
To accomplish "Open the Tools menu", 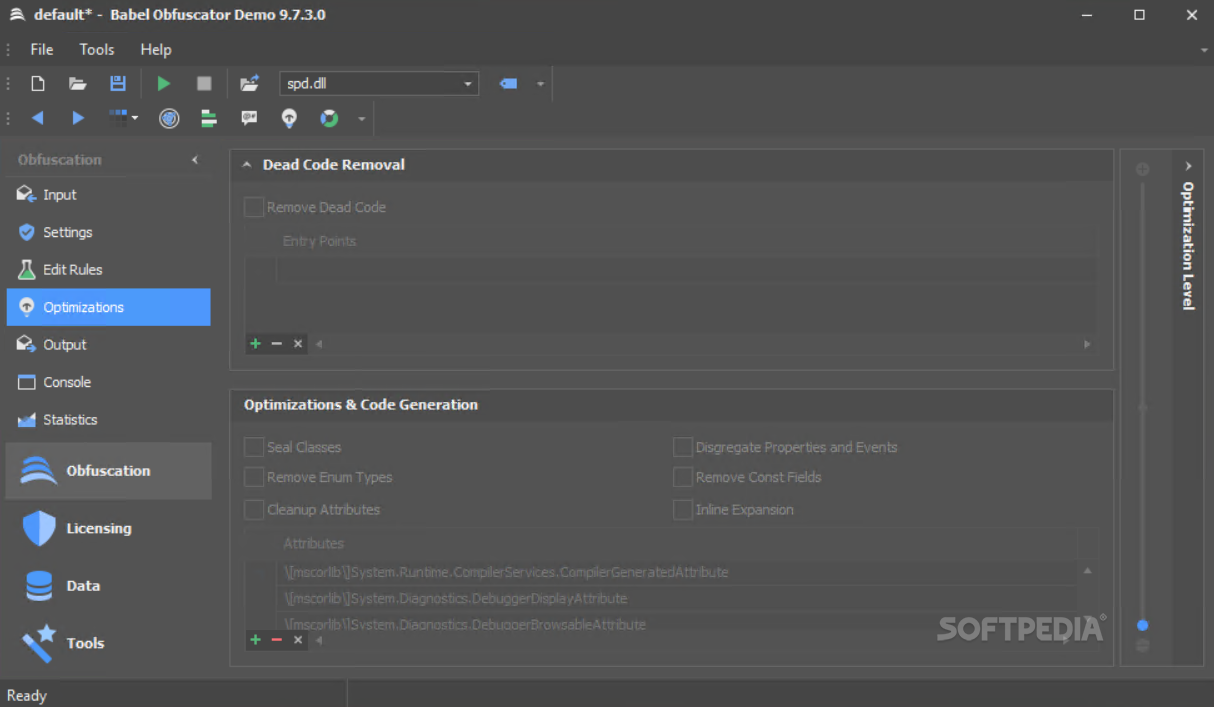I will [x=97, y=49].
